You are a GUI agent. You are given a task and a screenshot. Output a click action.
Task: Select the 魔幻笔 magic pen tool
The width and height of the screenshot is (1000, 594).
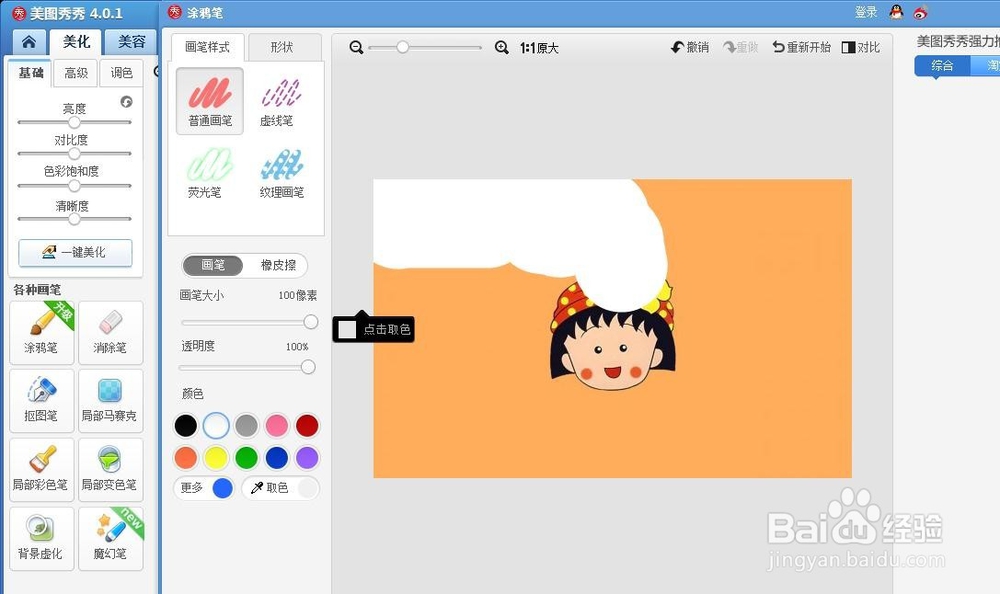110,538
